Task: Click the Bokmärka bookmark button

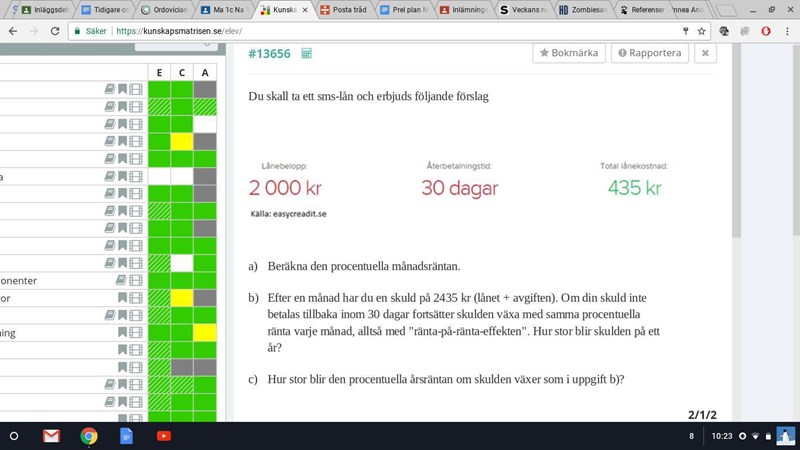Action: tap(569, 53)
